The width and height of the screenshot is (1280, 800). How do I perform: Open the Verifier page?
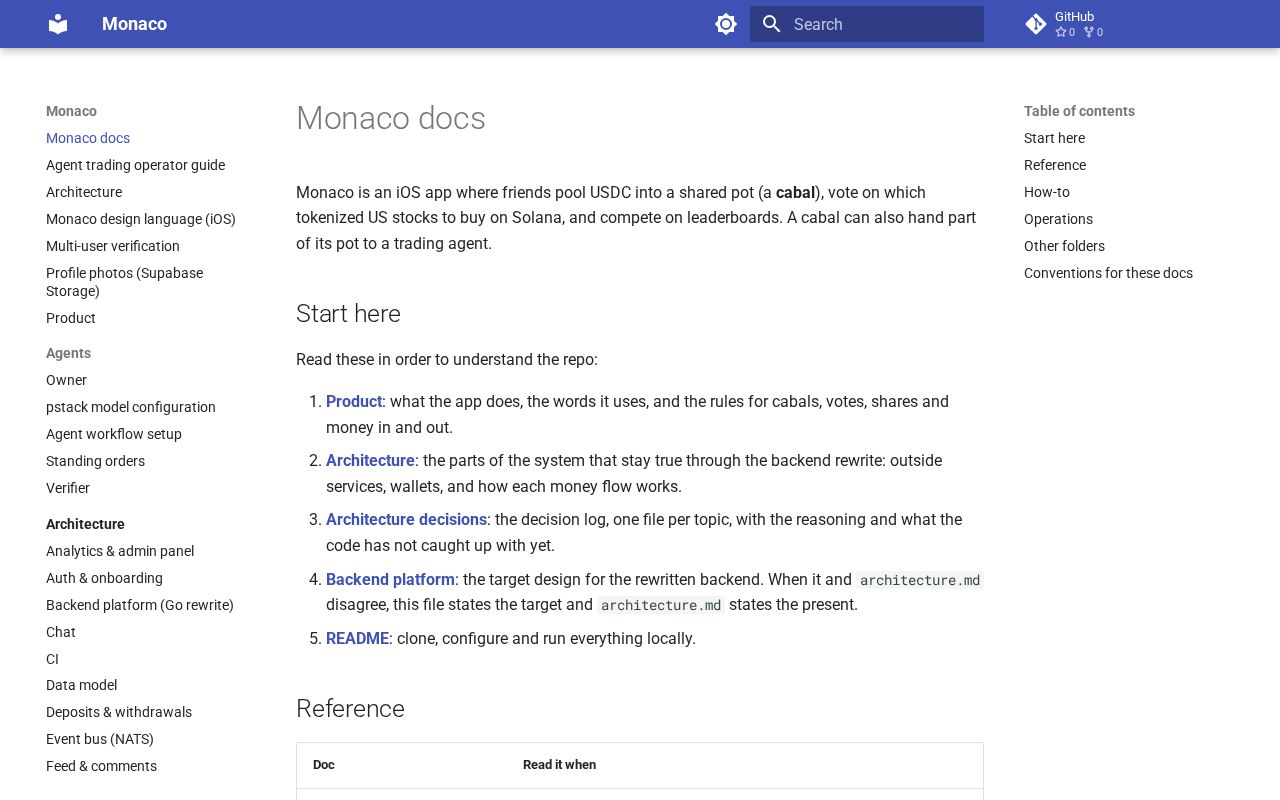68,488
